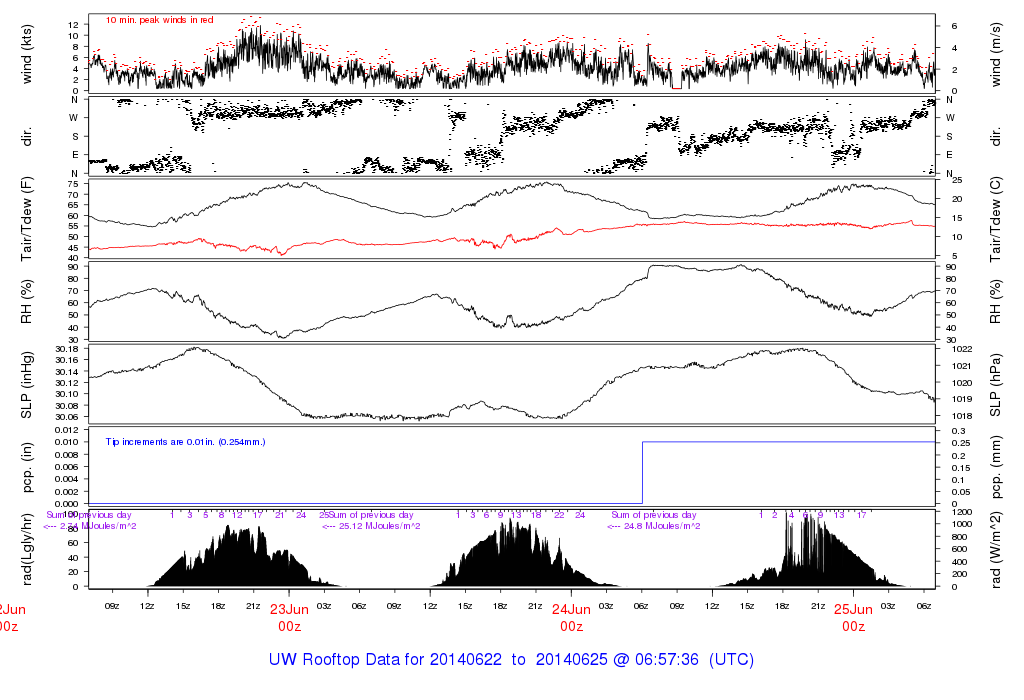Click the '2.74 MJoules/m^2' daily sum
Screen dimensions: 1024x700
pyautogui.click(x=98, y=526)
